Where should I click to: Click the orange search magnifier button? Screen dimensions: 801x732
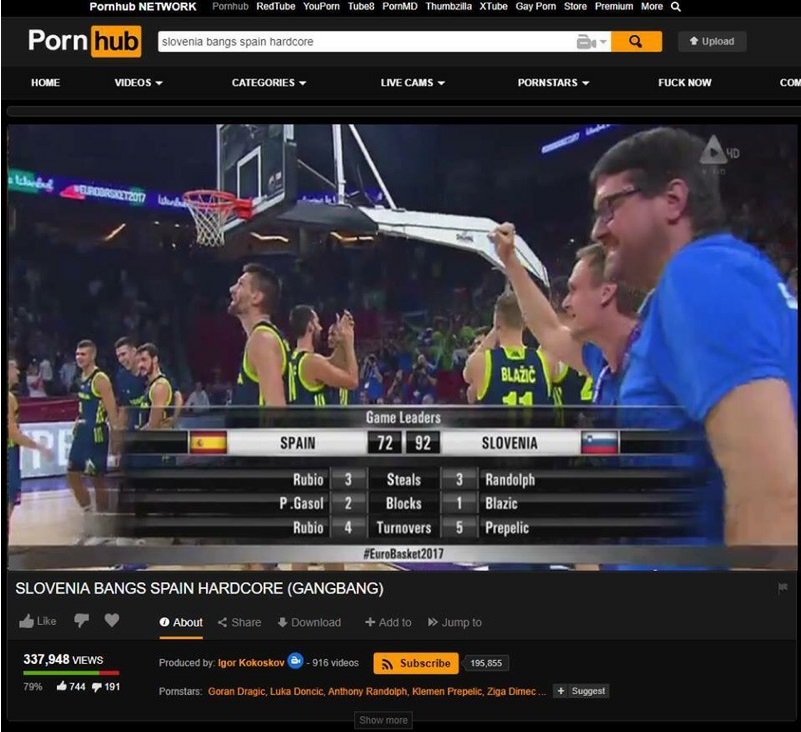tap(636, 41)
